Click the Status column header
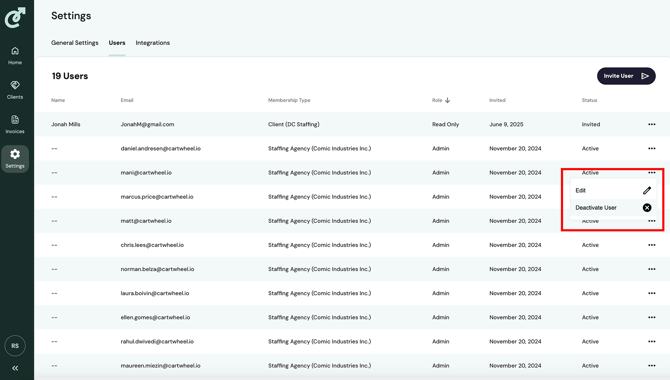This screenshot has height=380, width=670. [x=589, y=100]
